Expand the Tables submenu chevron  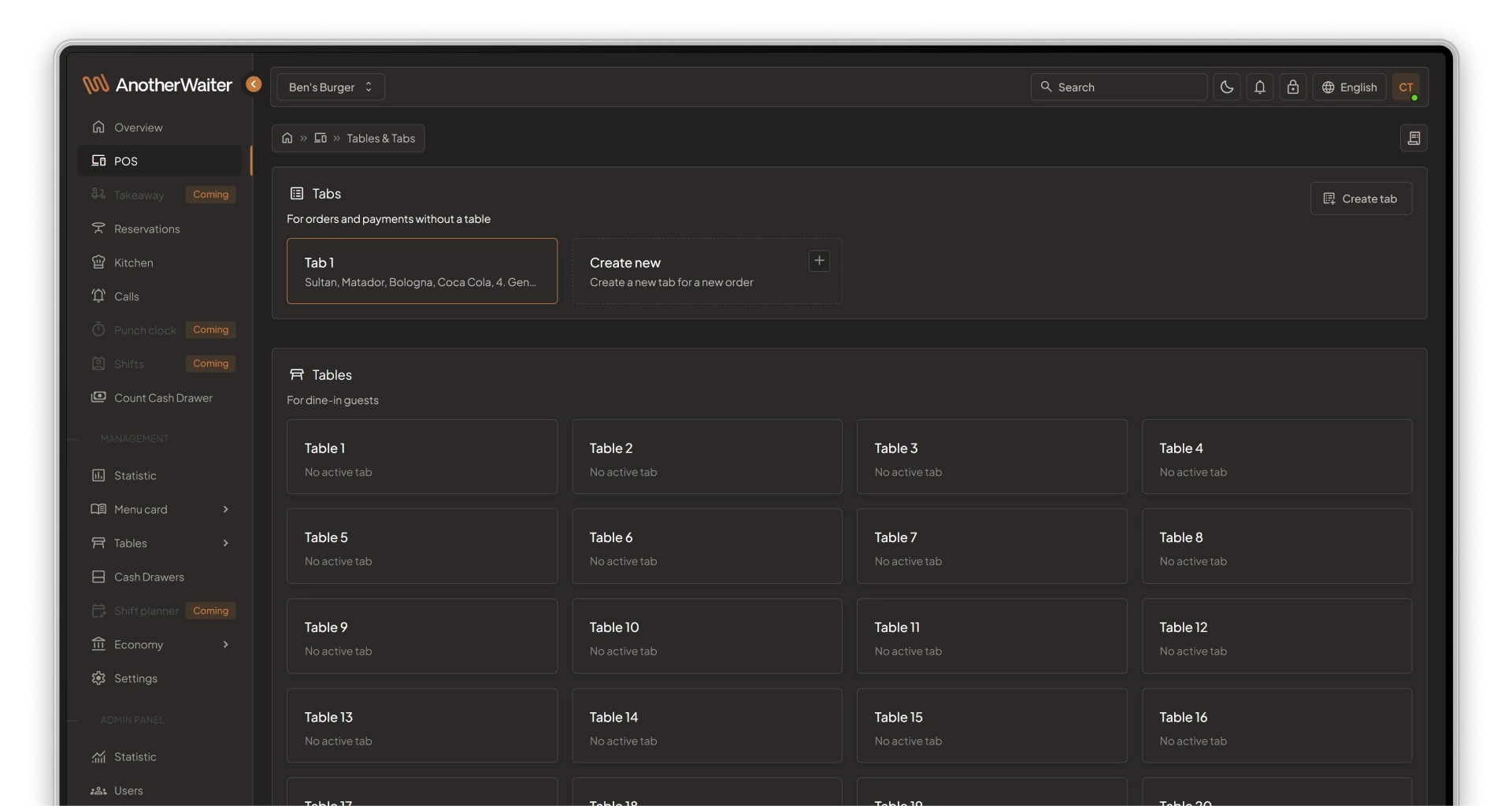click(226, 543)
